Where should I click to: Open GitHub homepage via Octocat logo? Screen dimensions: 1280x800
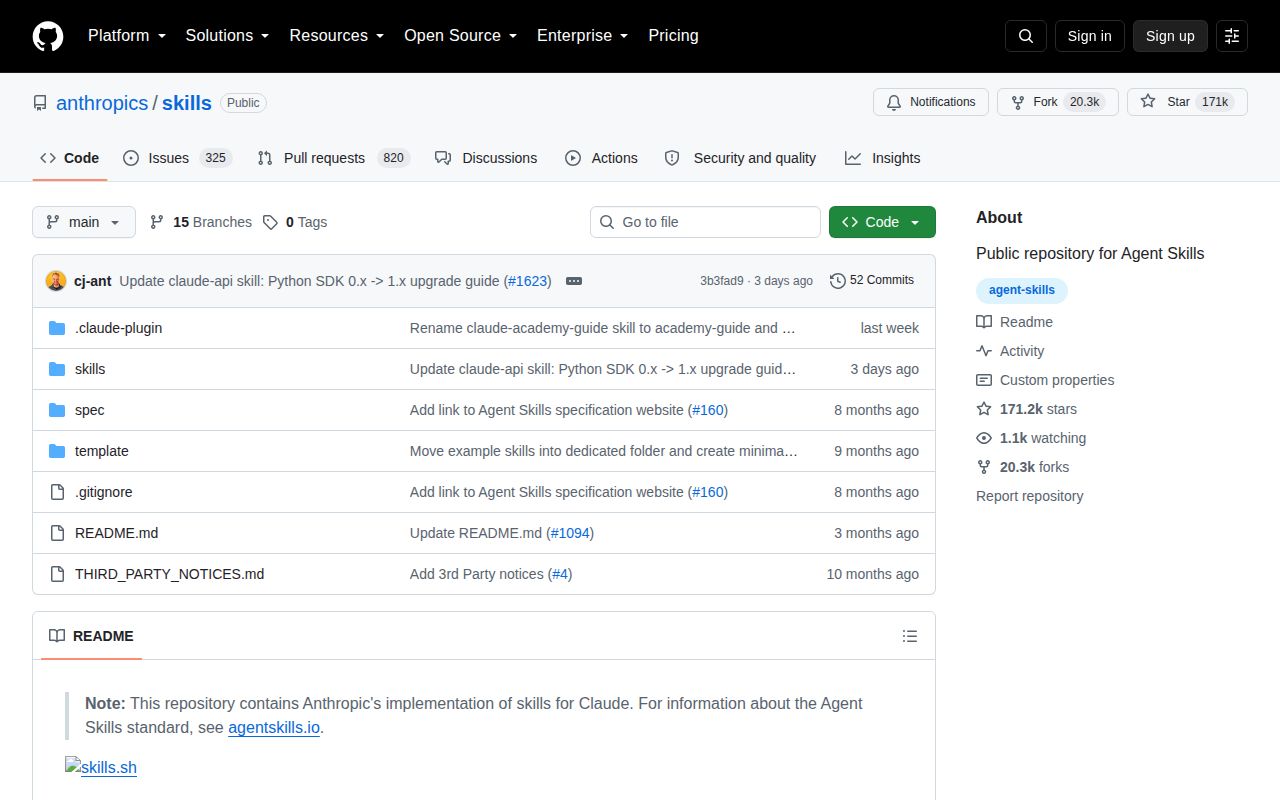[48, 36]
